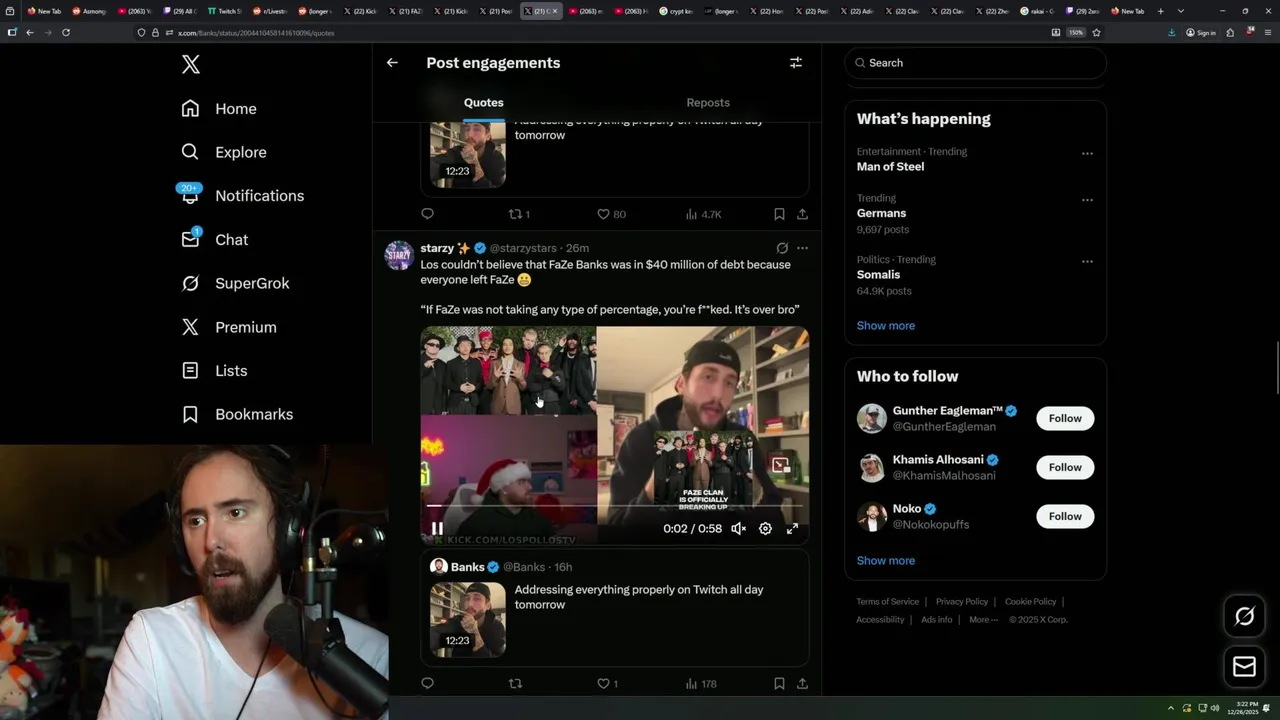Image resolution: width=1280 pixels, height=720 pixels.
Task: Pop out video with picture-in-picture overlay icon
Action: point(780,465)
